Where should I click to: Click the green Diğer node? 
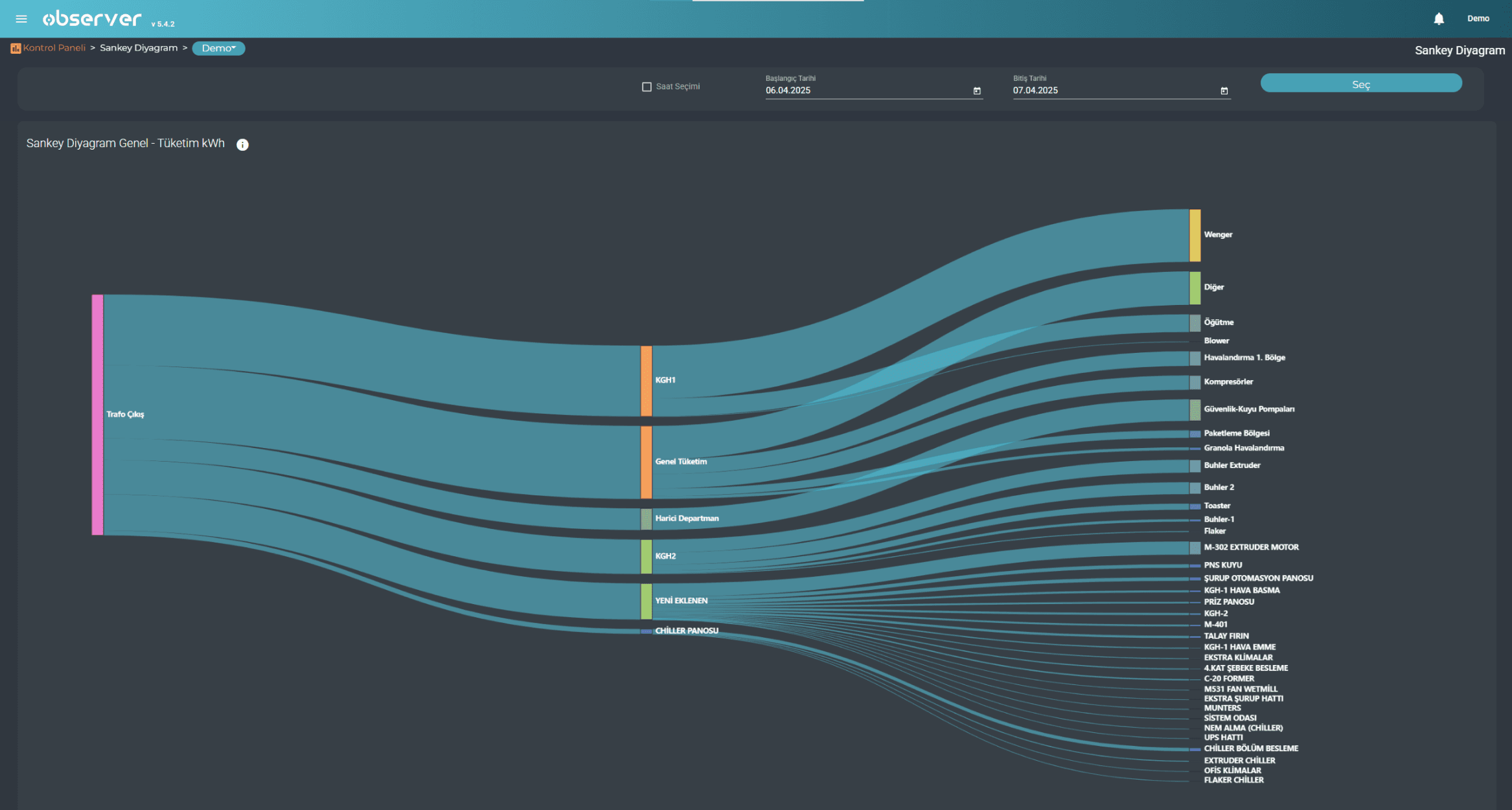click(1195, 287)
